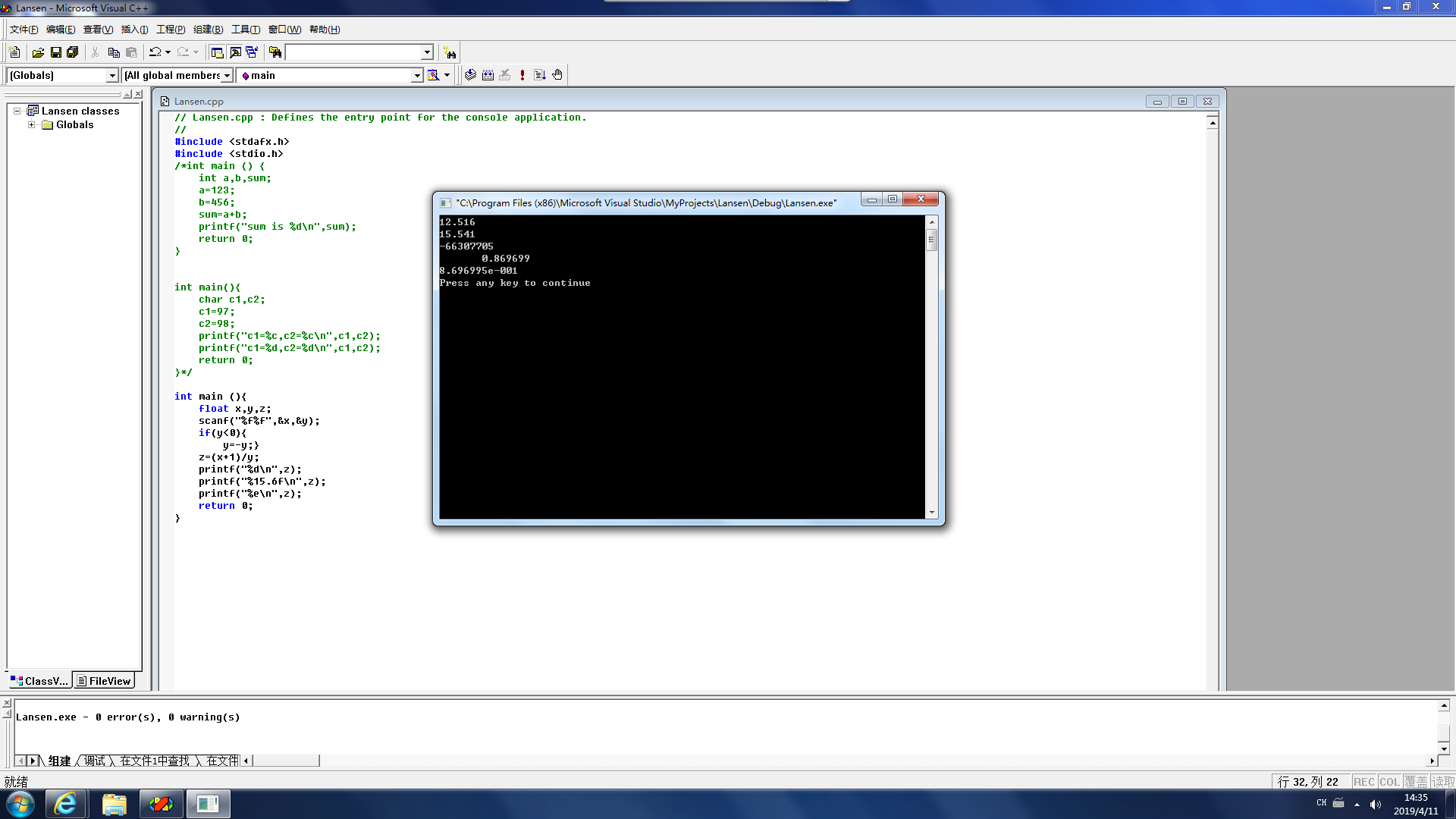Click the Compile icon in build toolbar

[470, 75]
